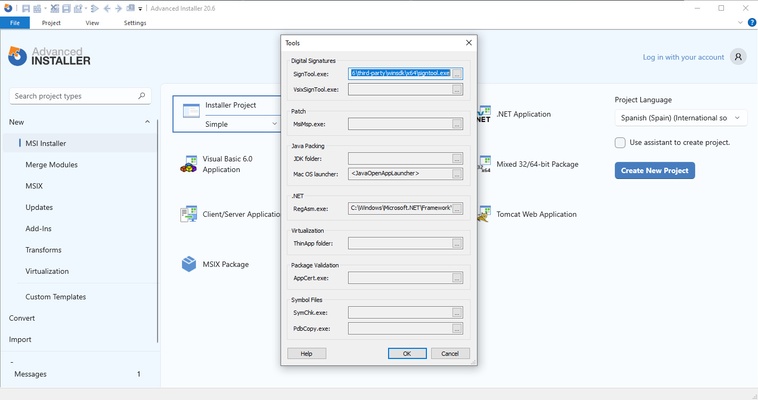This screenshot has height=400, width=758.
Task: Confirm the Tools dialog with OK
Action: 407,354
